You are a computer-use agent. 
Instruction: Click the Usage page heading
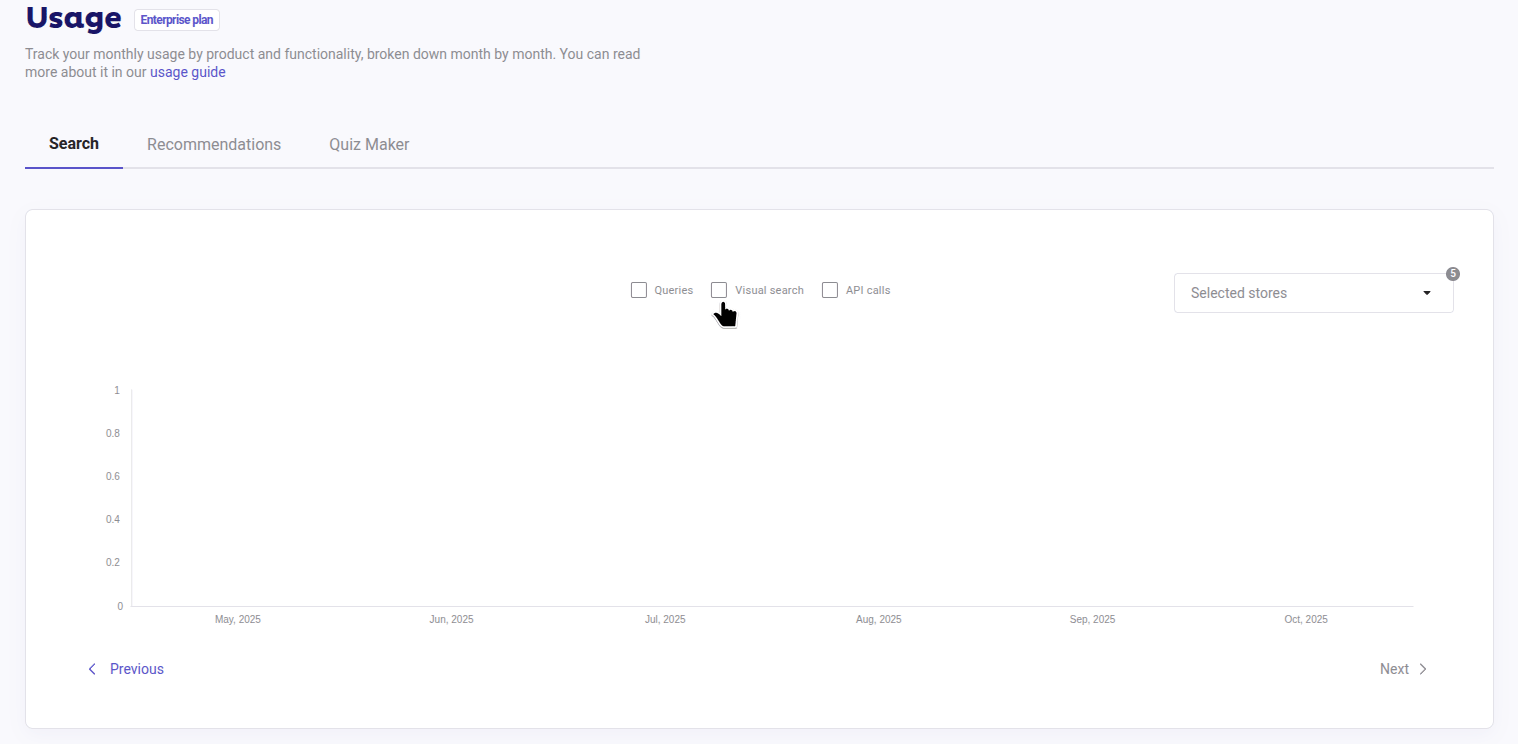point(73,18)
